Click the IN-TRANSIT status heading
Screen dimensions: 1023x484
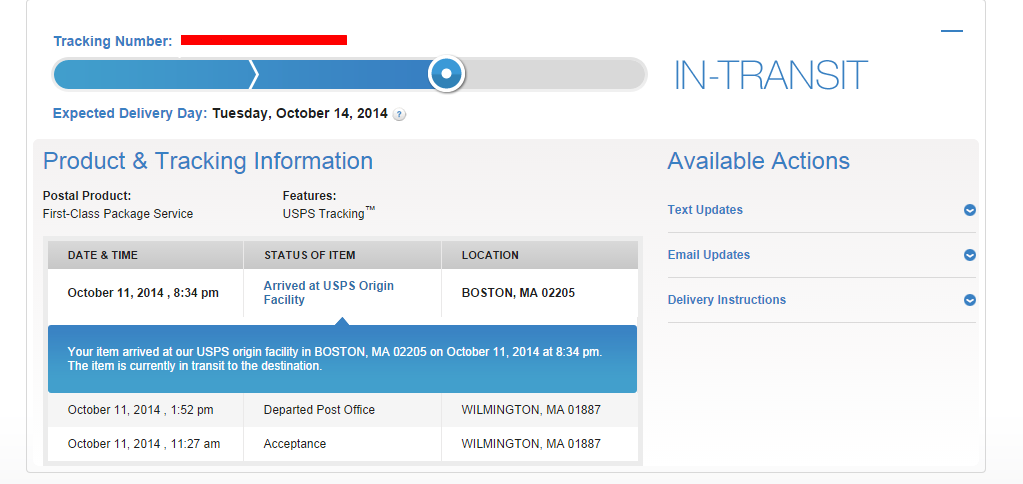pos(770,76)
